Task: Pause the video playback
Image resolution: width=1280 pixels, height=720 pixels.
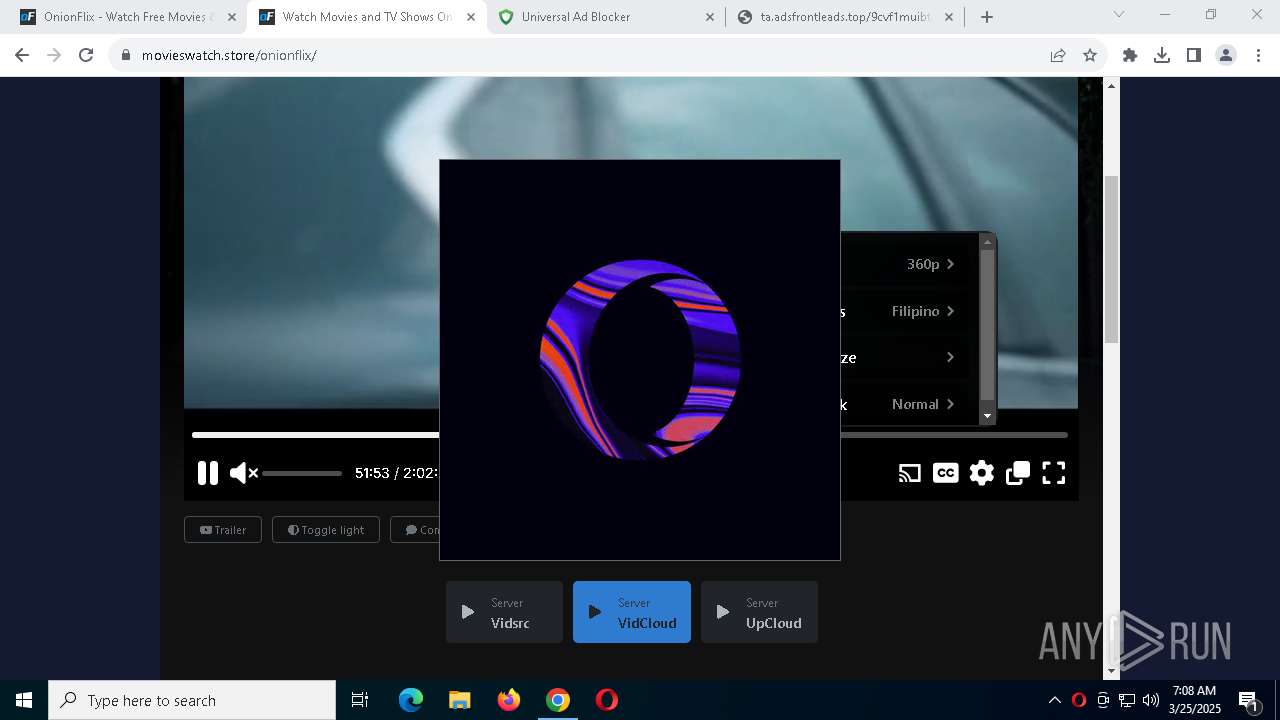Action: pyautogui.click(x=207, y=473)
